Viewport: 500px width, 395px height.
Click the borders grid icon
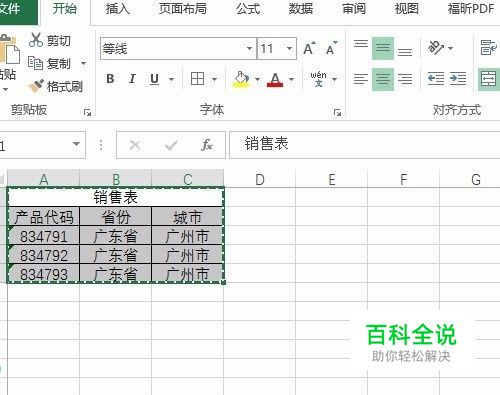coord(197,79)
